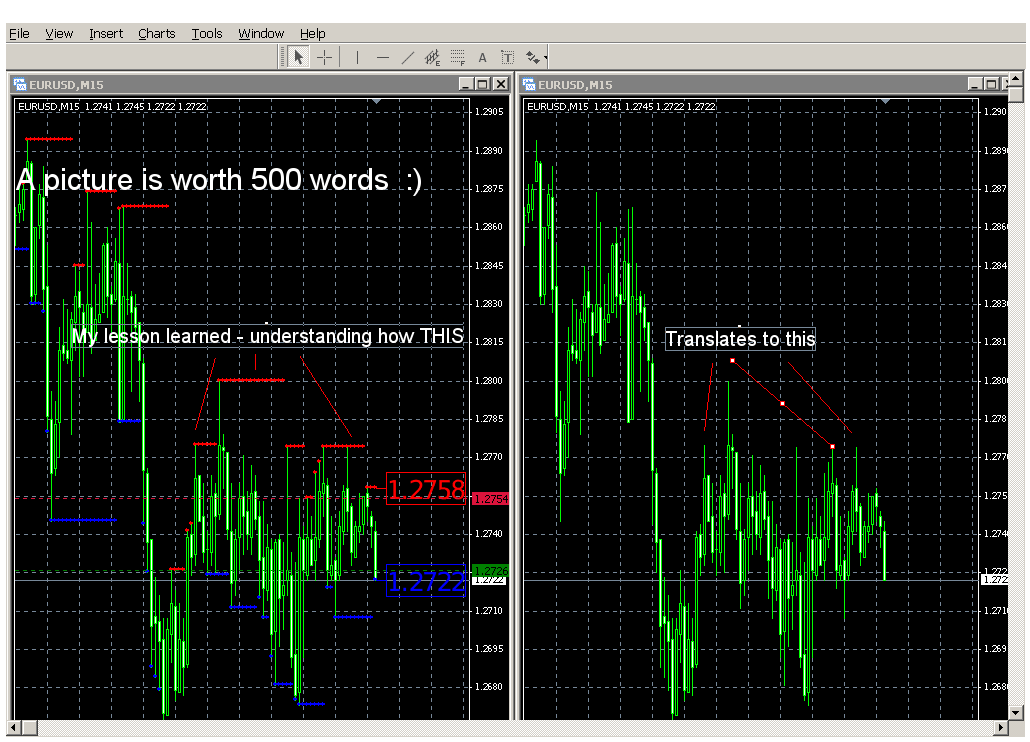The image size is (1030, 742).
Task: Open the Insert menu
Action: [106, 33]
